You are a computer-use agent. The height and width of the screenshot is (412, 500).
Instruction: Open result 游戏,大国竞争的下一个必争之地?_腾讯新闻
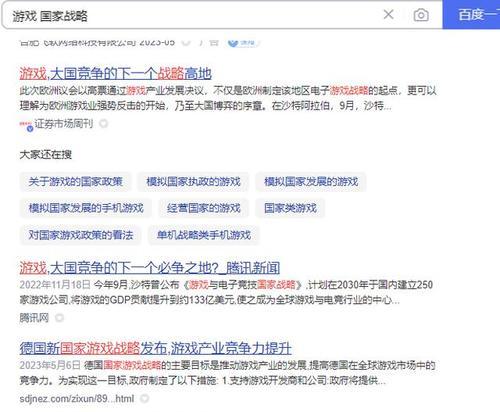click(x=150, y=268)
